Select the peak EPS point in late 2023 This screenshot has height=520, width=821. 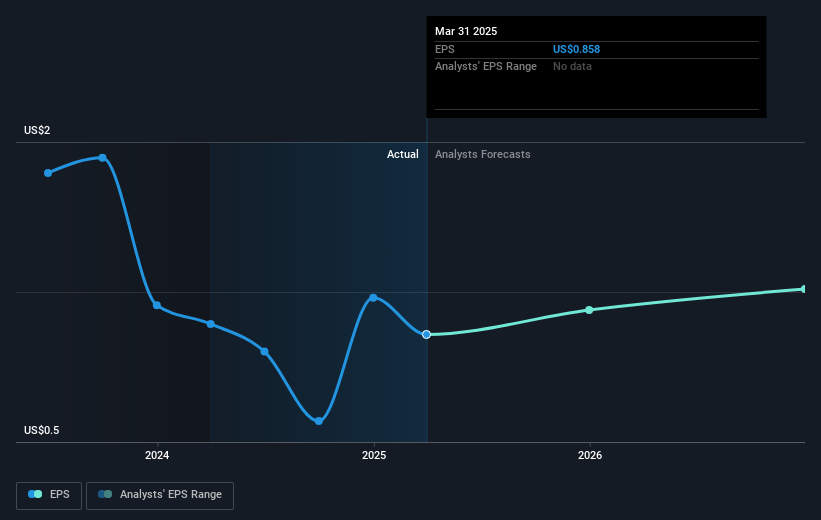click(x=103, y=158)
